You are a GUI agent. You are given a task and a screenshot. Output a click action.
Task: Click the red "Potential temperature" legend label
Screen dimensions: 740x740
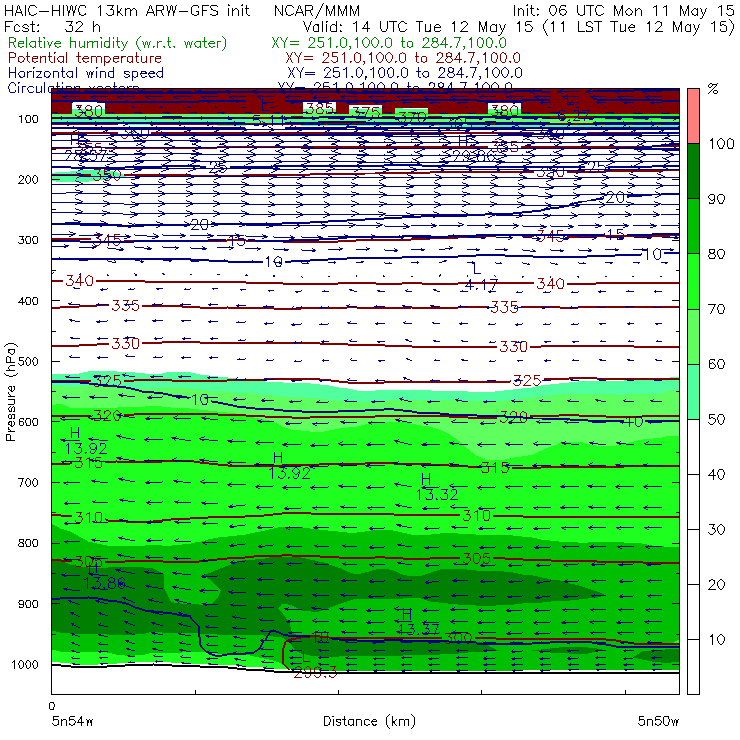coord(85,58)
